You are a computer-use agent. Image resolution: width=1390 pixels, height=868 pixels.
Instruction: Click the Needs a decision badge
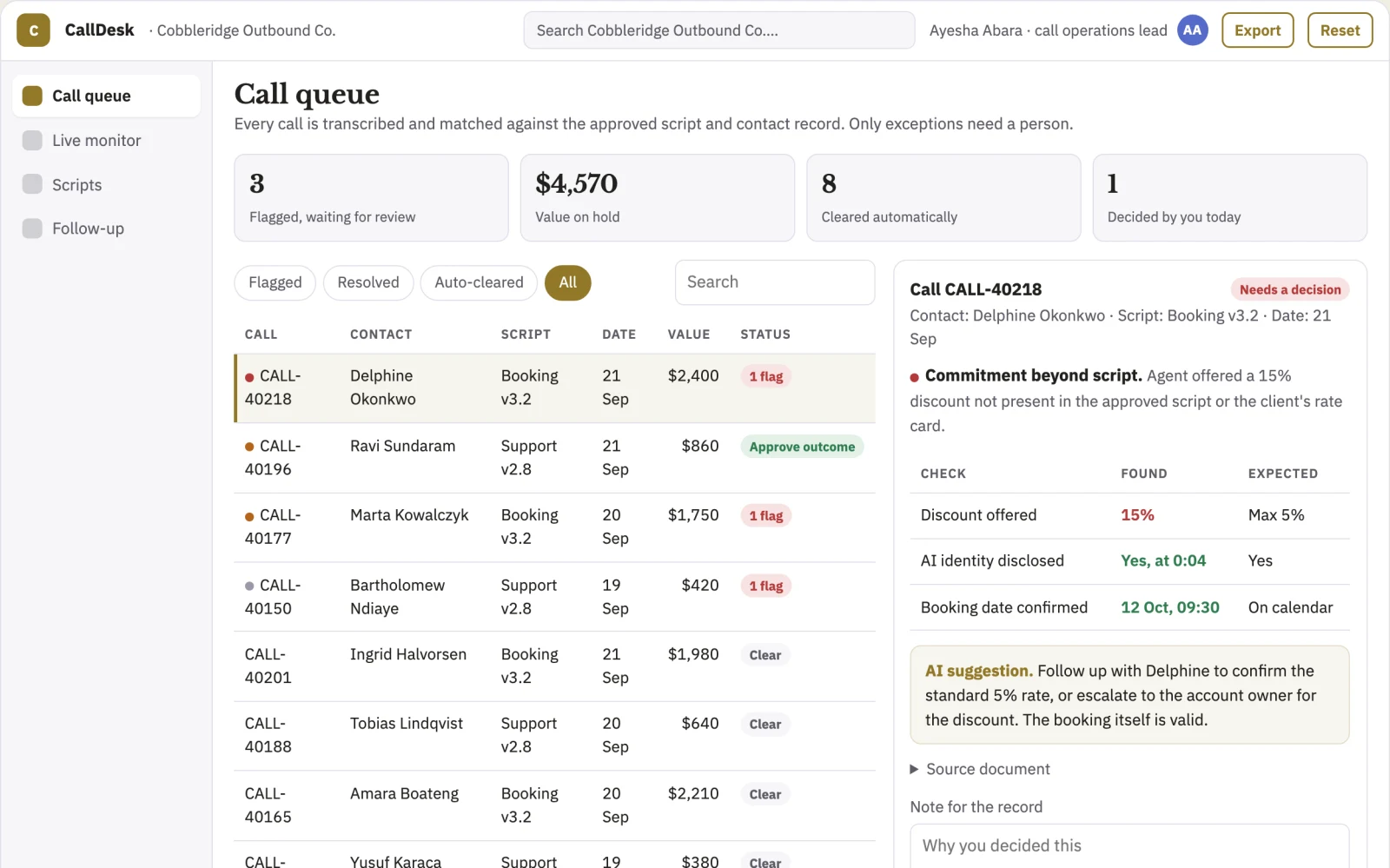(1290, 289)
